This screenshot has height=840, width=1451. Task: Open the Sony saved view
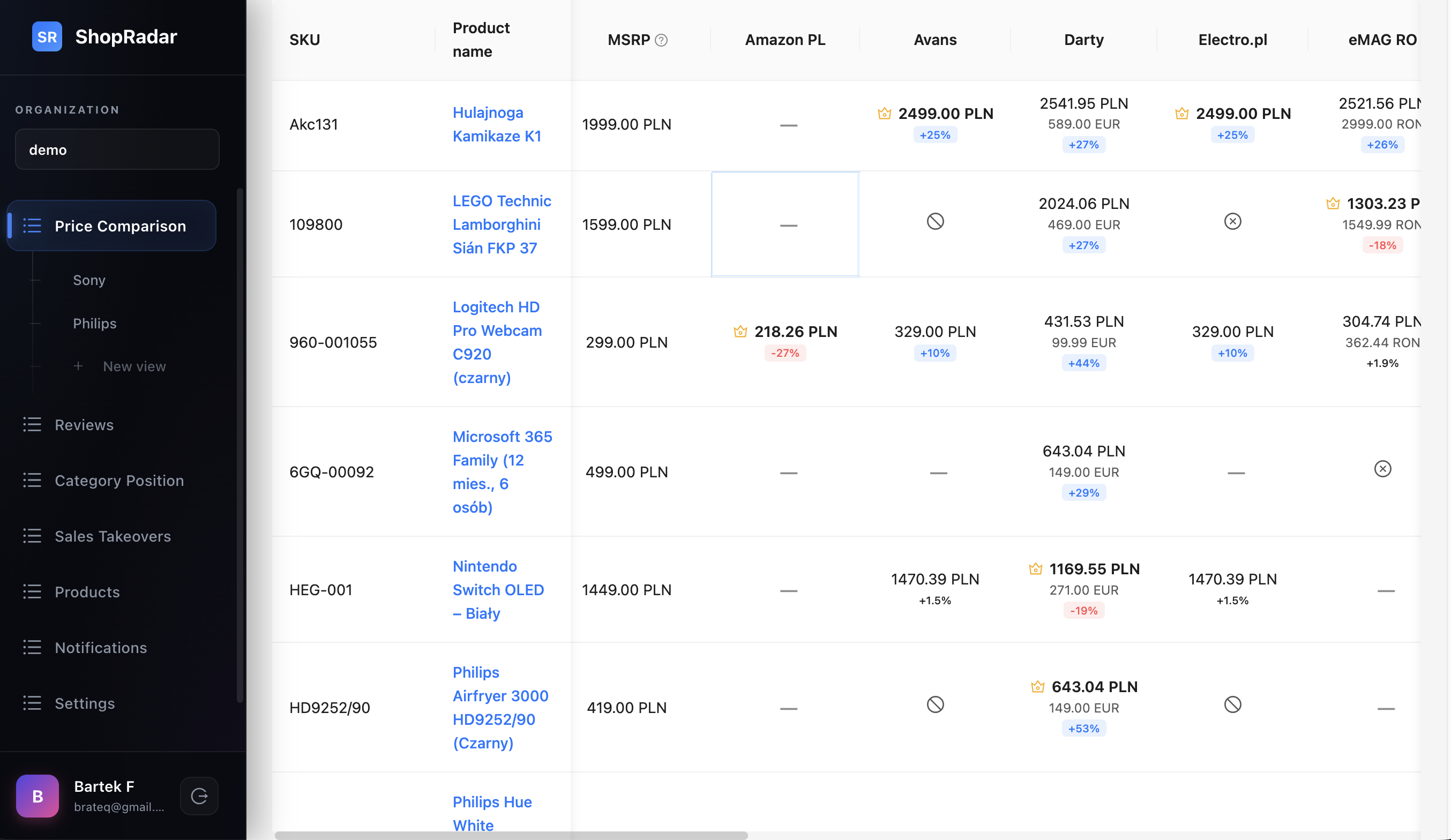click(x=89, y=280)
